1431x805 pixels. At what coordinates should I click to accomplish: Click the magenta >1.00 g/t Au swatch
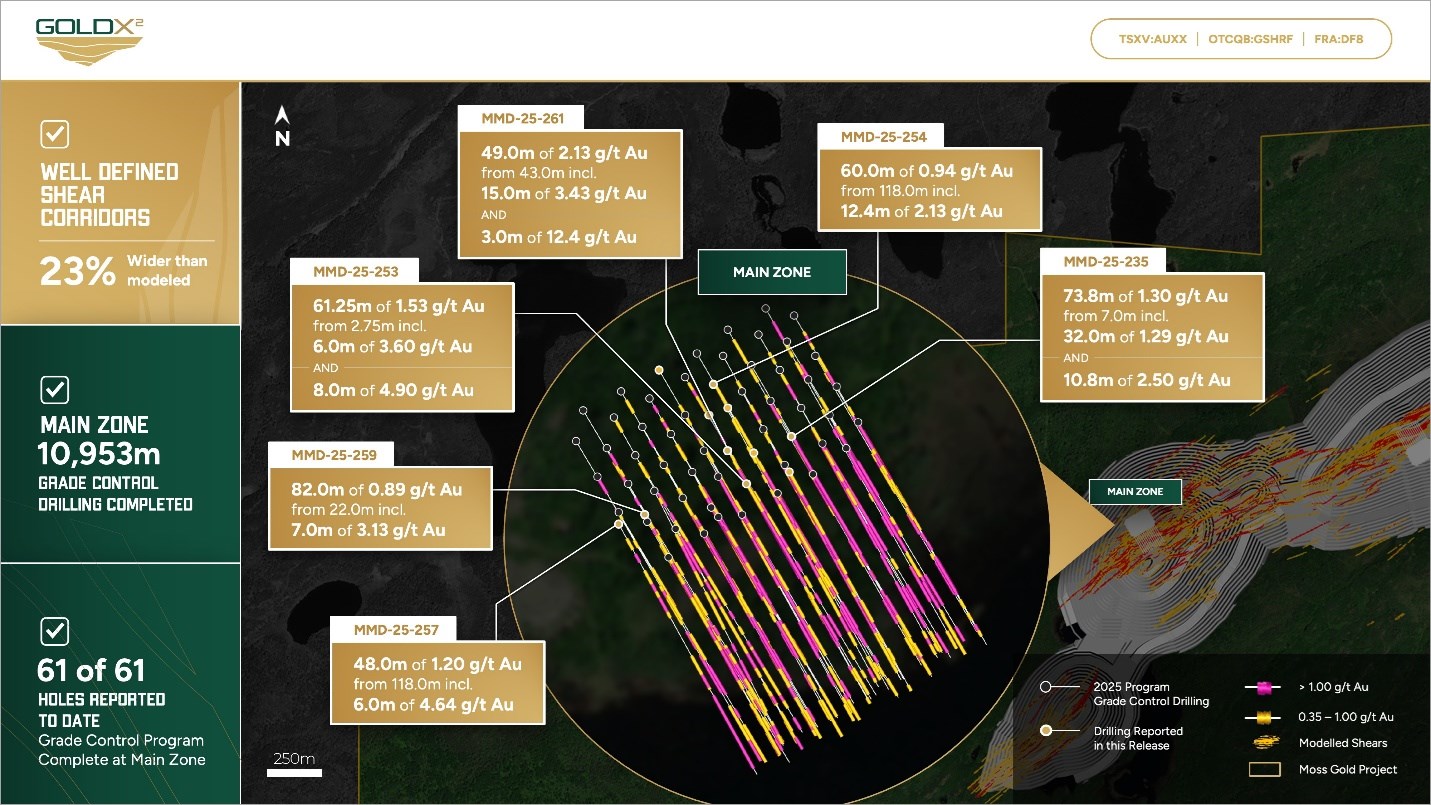pyautogui.click(x=1264, y=688)
